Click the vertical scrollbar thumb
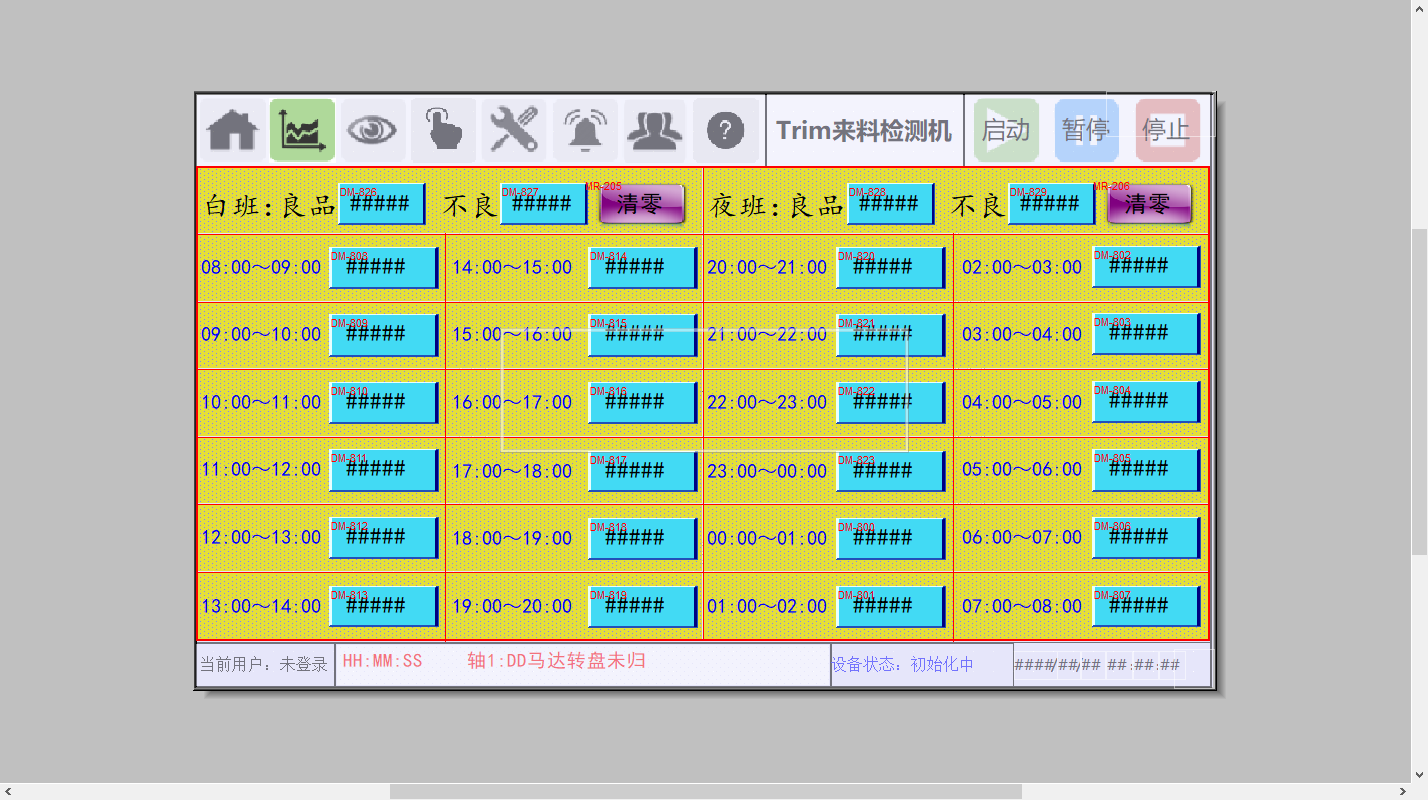1428x800 pixels. (x=1419, y=391)
